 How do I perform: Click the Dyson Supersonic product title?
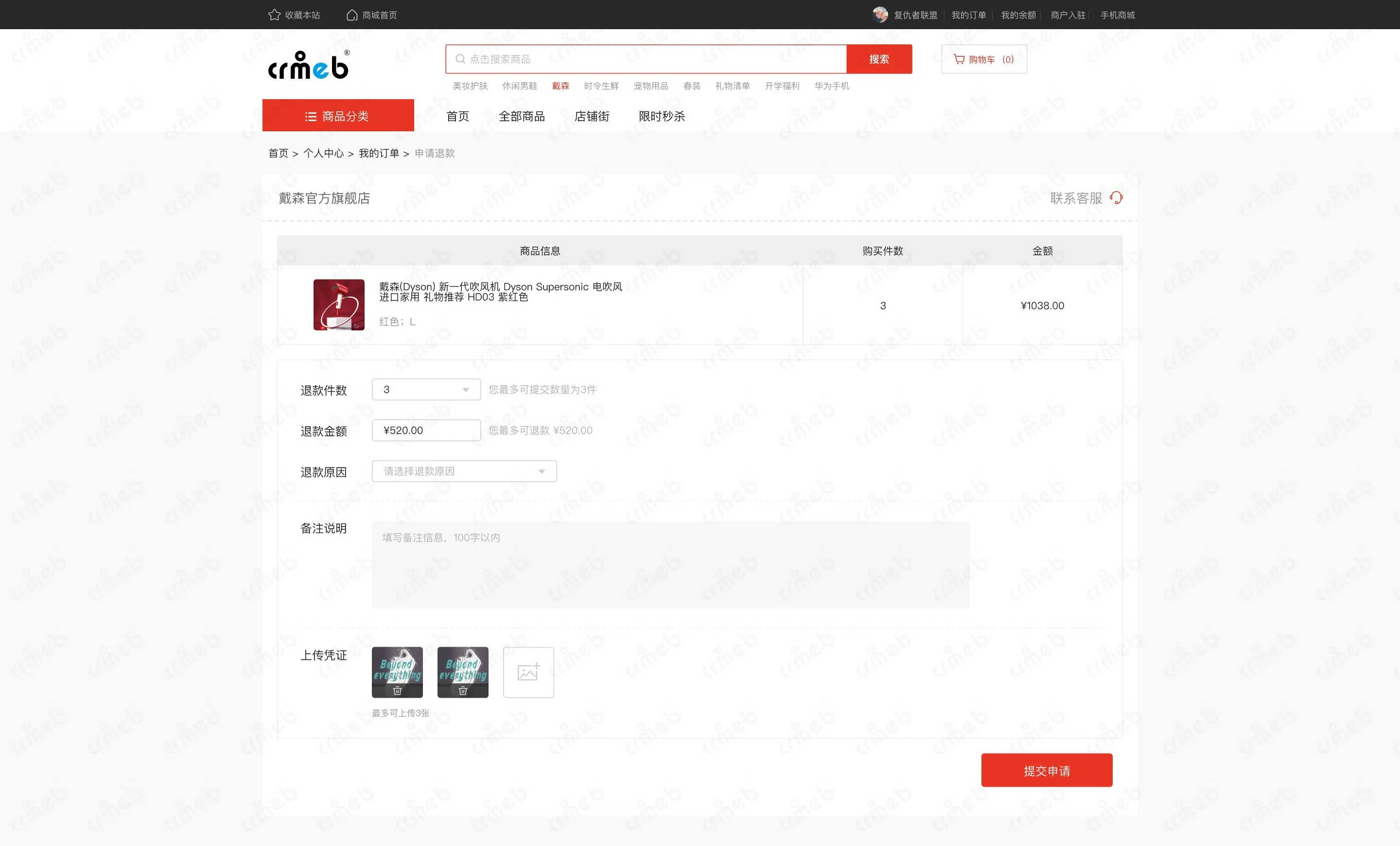pos(501,291)
